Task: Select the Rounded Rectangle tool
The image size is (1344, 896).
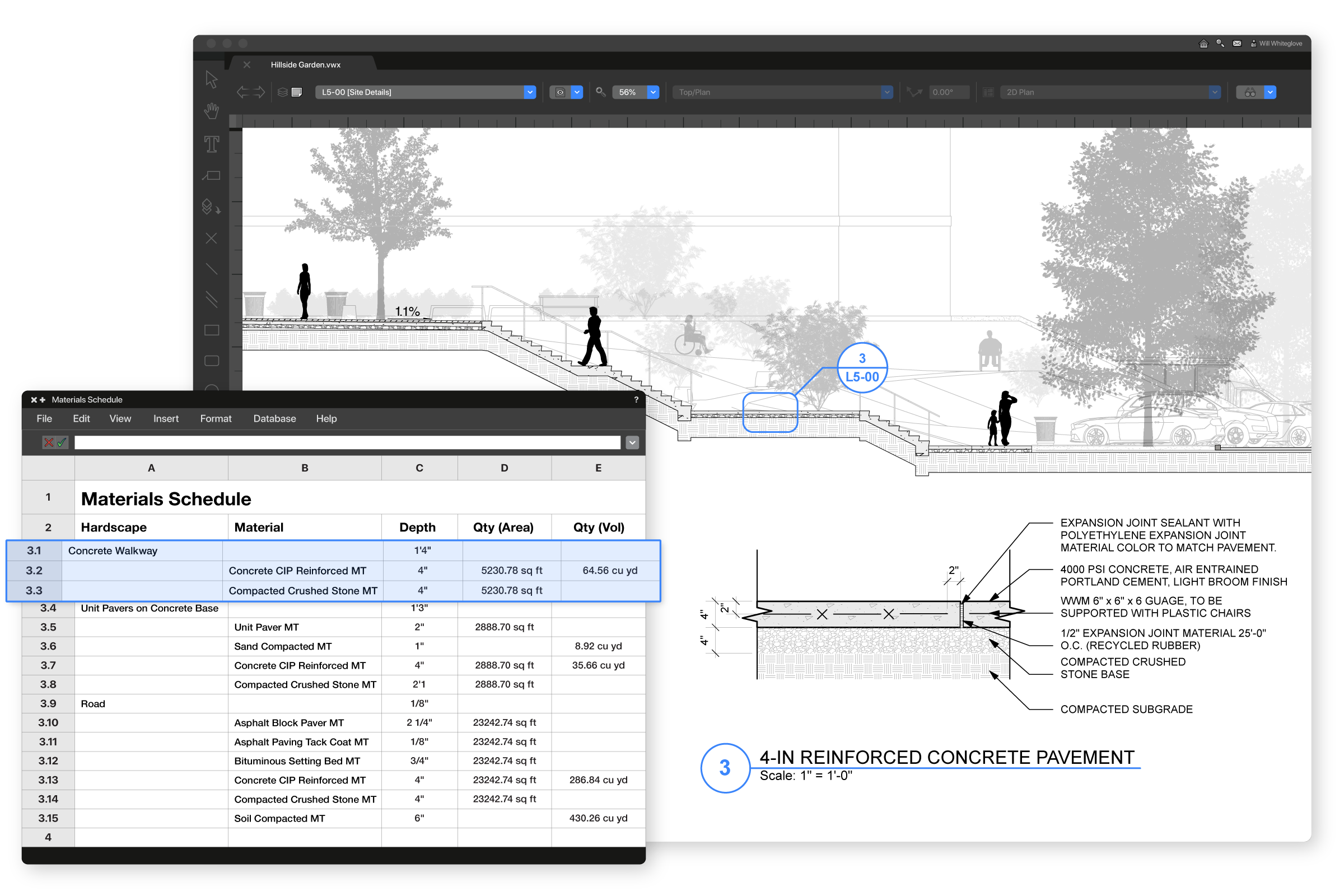Action: 212,361
